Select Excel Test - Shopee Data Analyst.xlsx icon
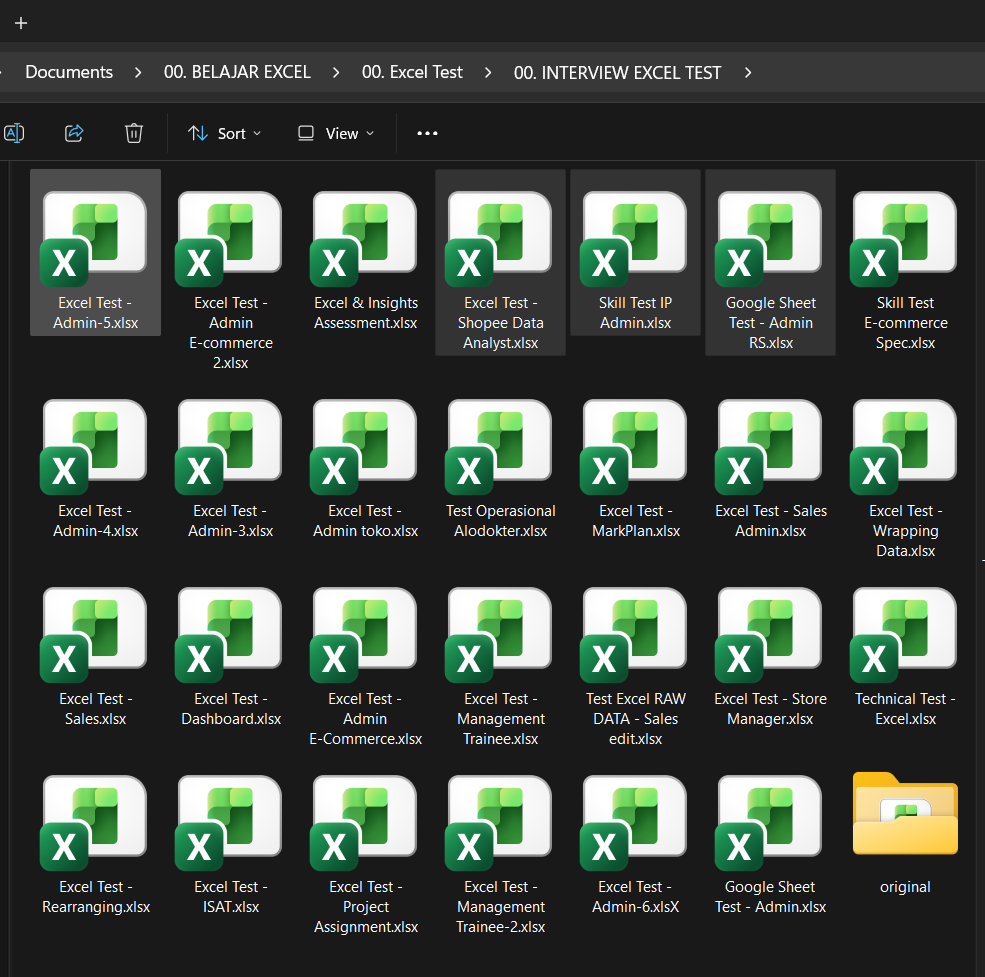Image resolution: width=985 pixels, height=977 pixels. [x=499, y=239]
